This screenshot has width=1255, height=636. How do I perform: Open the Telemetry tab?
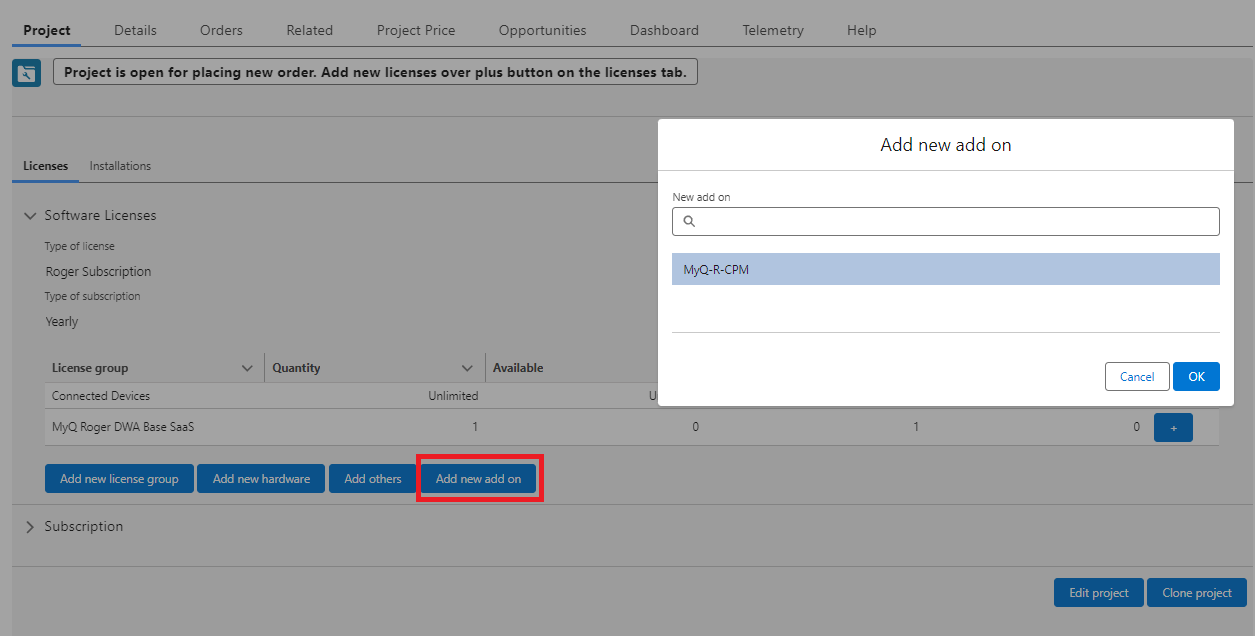coord(772,30)
